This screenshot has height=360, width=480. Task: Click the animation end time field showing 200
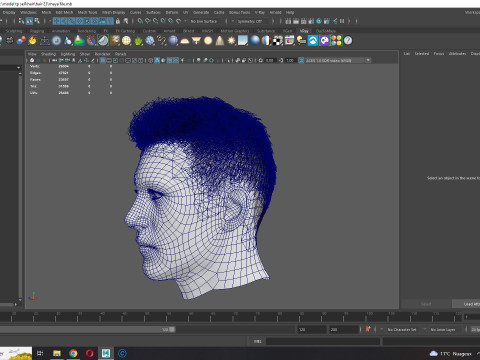point(343,329)
